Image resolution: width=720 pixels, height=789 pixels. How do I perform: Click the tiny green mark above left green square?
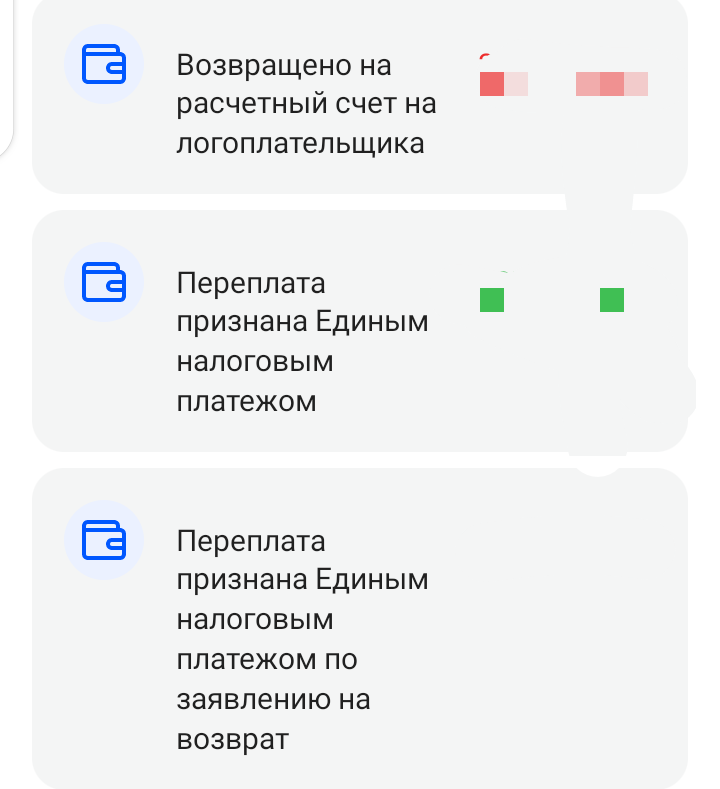click(504, 272)
